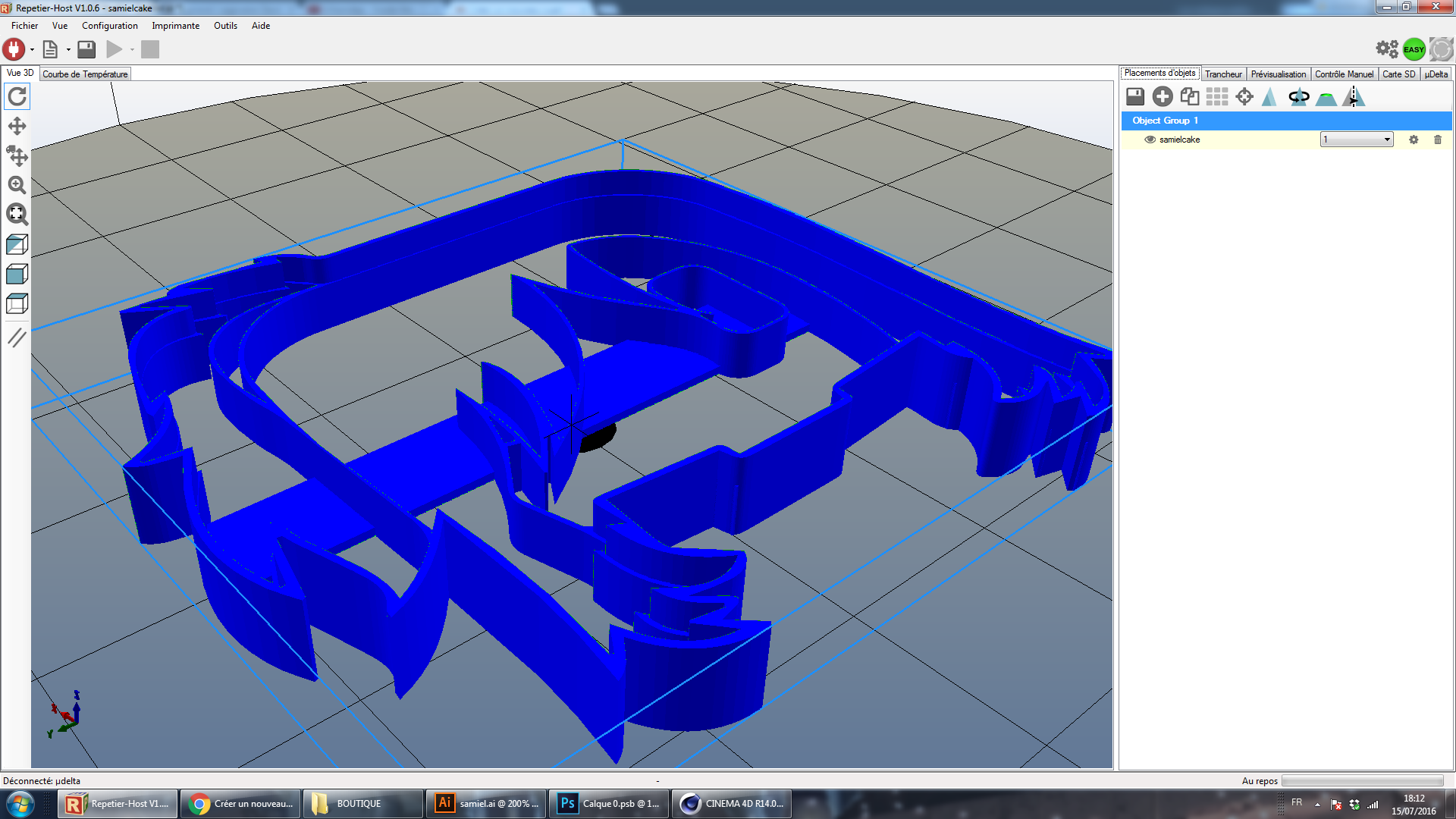The height and width of the screenshot is (819, 1456).
Task: Select the rotate view tool
Action: pos(17,96)
